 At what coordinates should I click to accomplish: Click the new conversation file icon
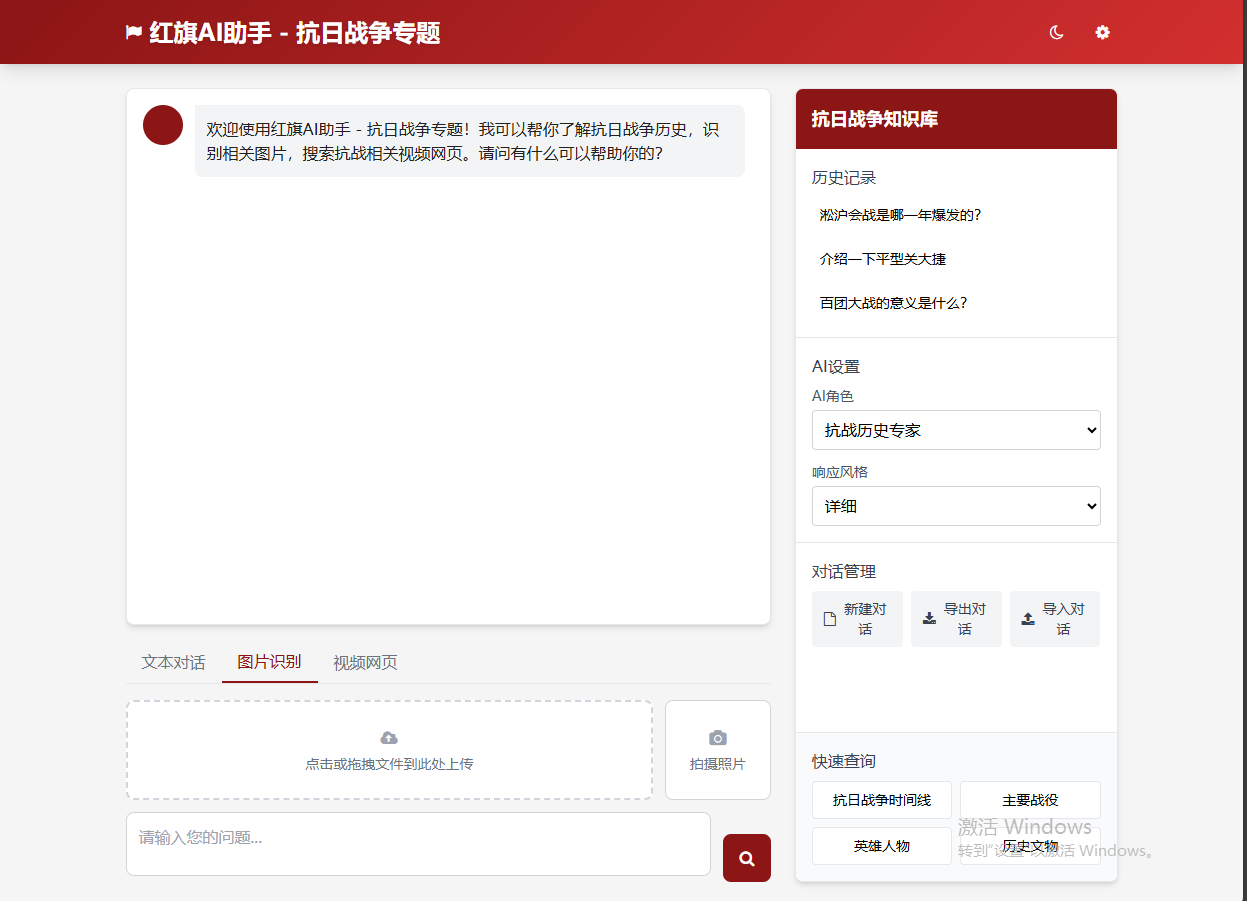point(830,619)
